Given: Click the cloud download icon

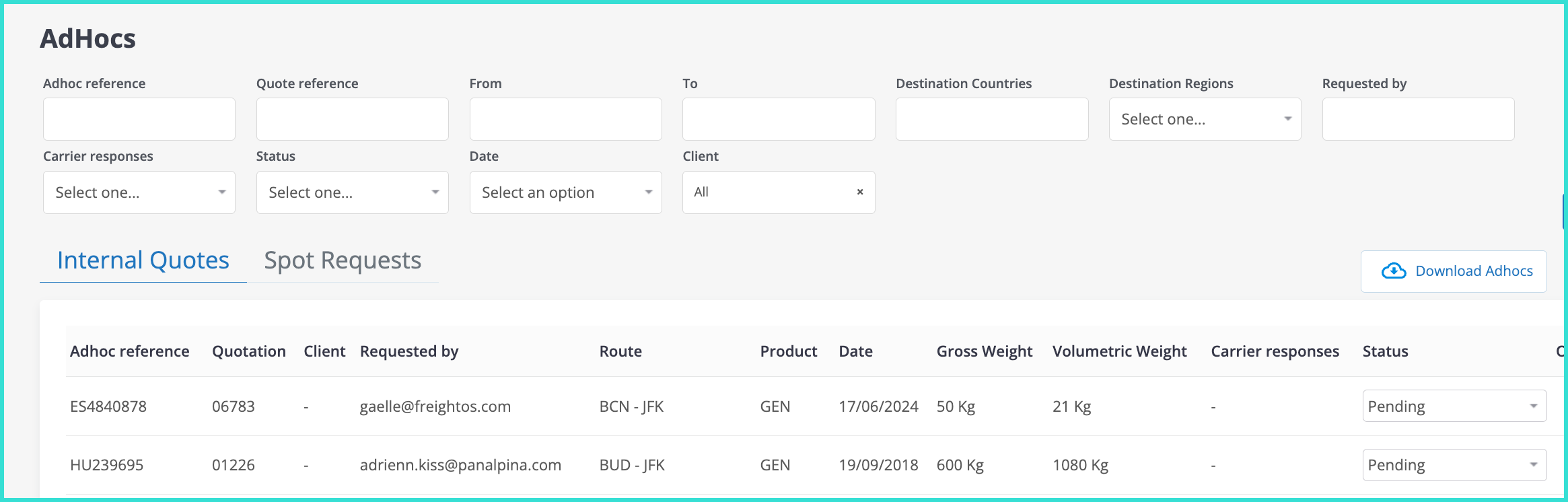Looking at the screenshot, I should click(1393, 271).
